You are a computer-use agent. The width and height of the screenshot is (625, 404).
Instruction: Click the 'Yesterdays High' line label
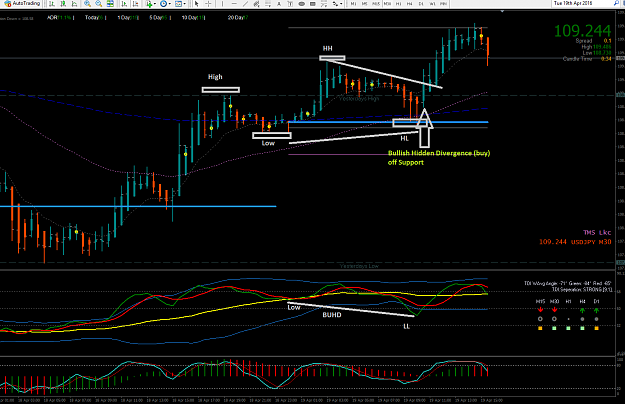click(x=359, y=98)
